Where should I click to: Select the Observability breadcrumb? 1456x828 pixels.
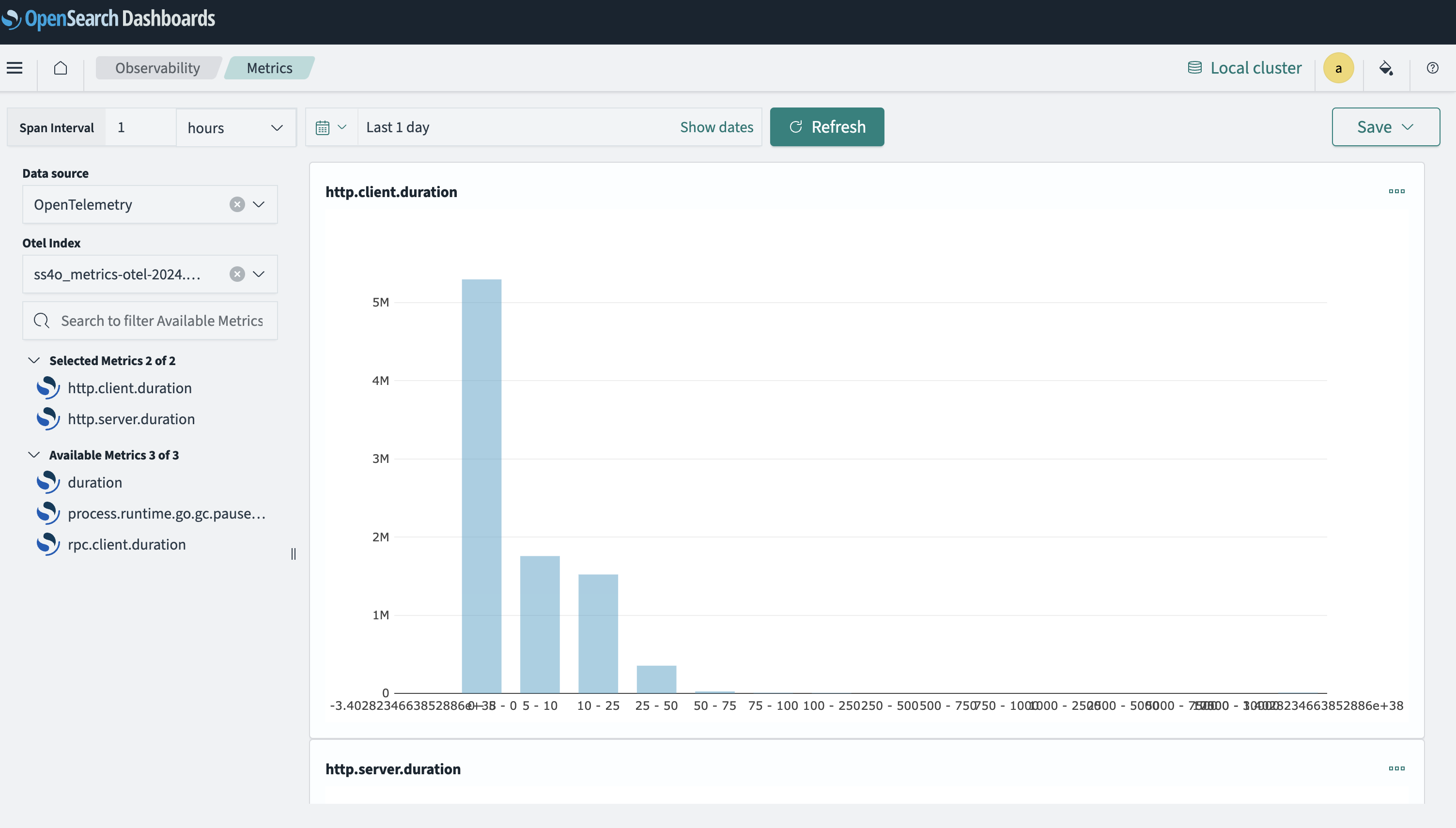pyautogui.click(x=157, y=68)
